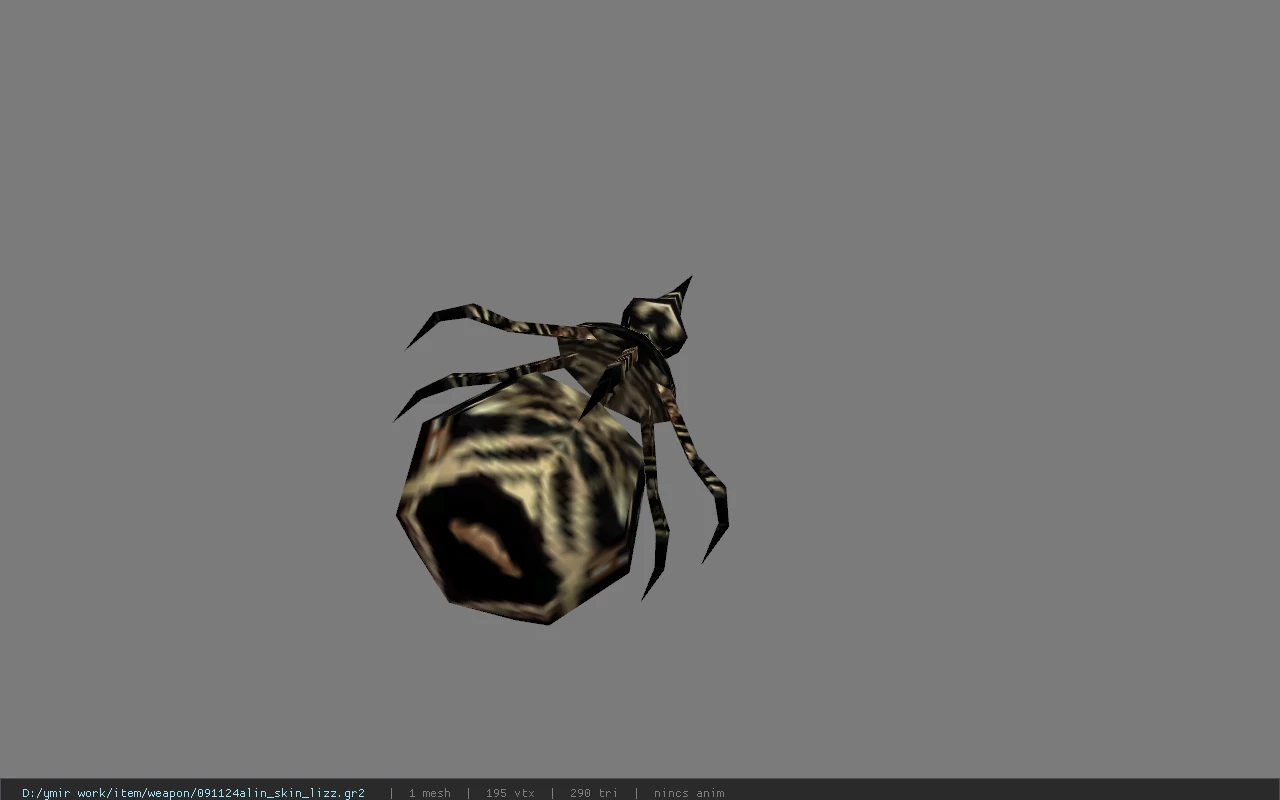
Task: Select the "nincs anim" animation status
Action: pos(689,793)
